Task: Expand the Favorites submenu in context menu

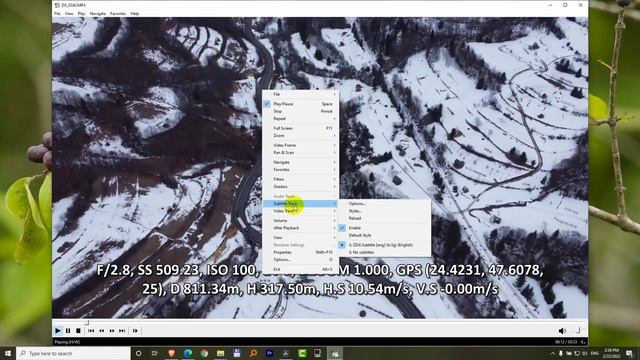Action: tap(300, 169)
